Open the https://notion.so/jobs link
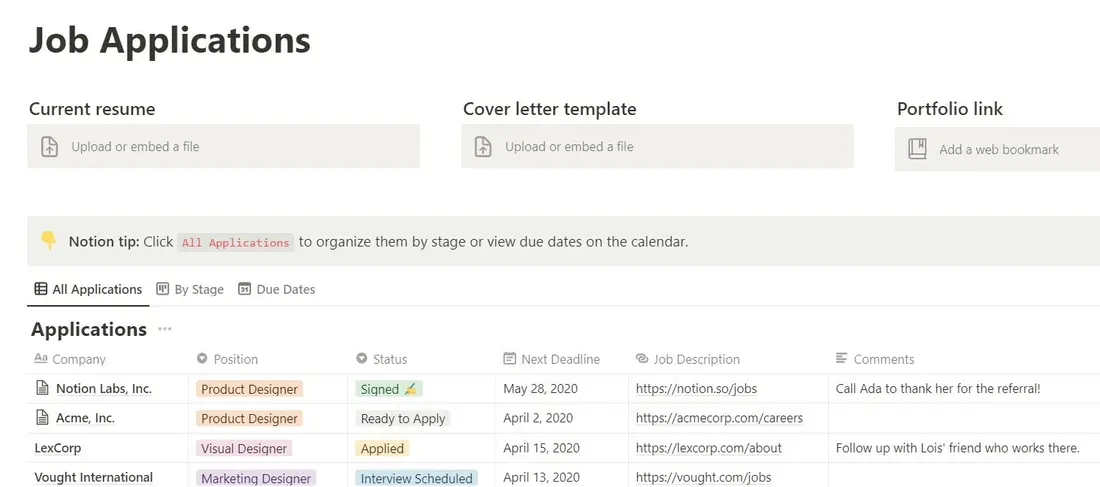This screenshot has width=1100, height=487. tap(697, 388)
